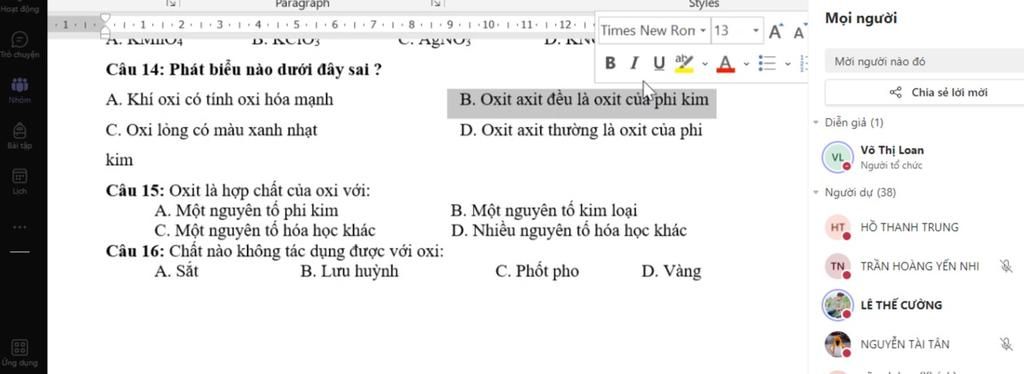Collapse the Diễn giả (1) section

coord(816,122)
